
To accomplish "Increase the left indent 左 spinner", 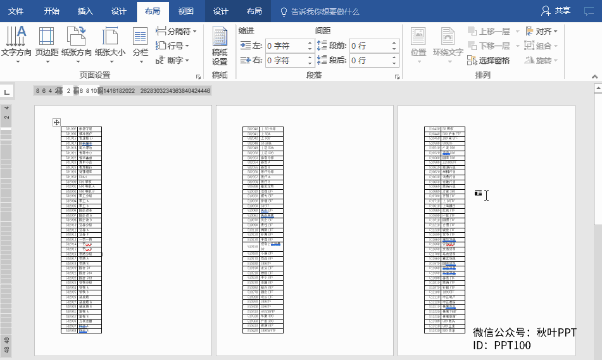I will (x=310, y=43).
